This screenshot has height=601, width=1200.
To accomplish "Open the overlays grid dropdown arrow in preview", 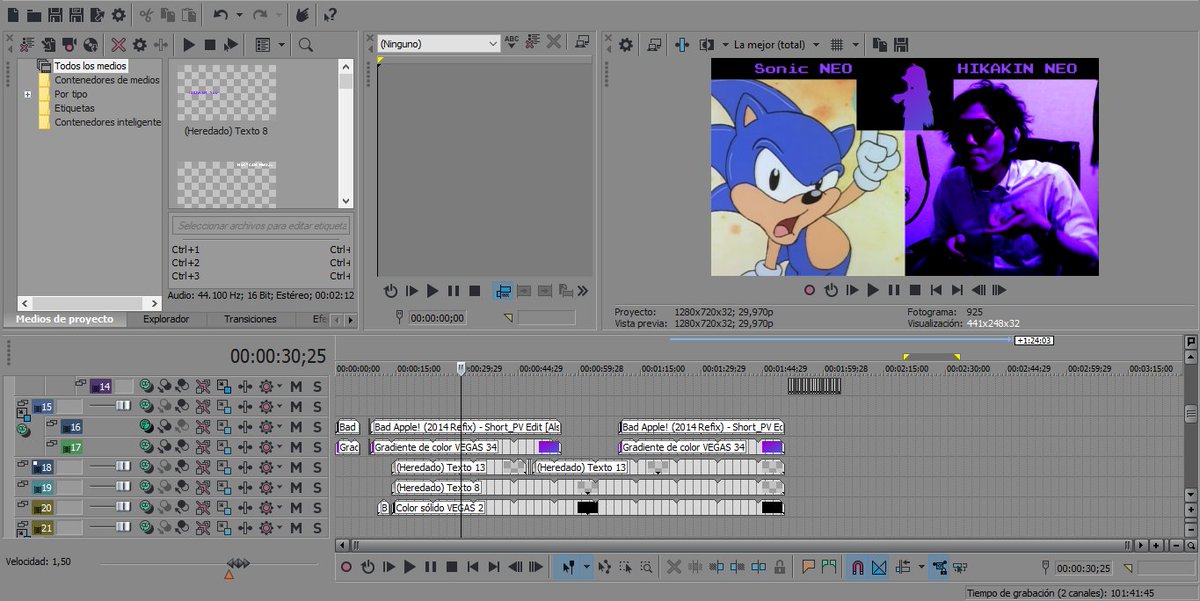I will (857, 45).
